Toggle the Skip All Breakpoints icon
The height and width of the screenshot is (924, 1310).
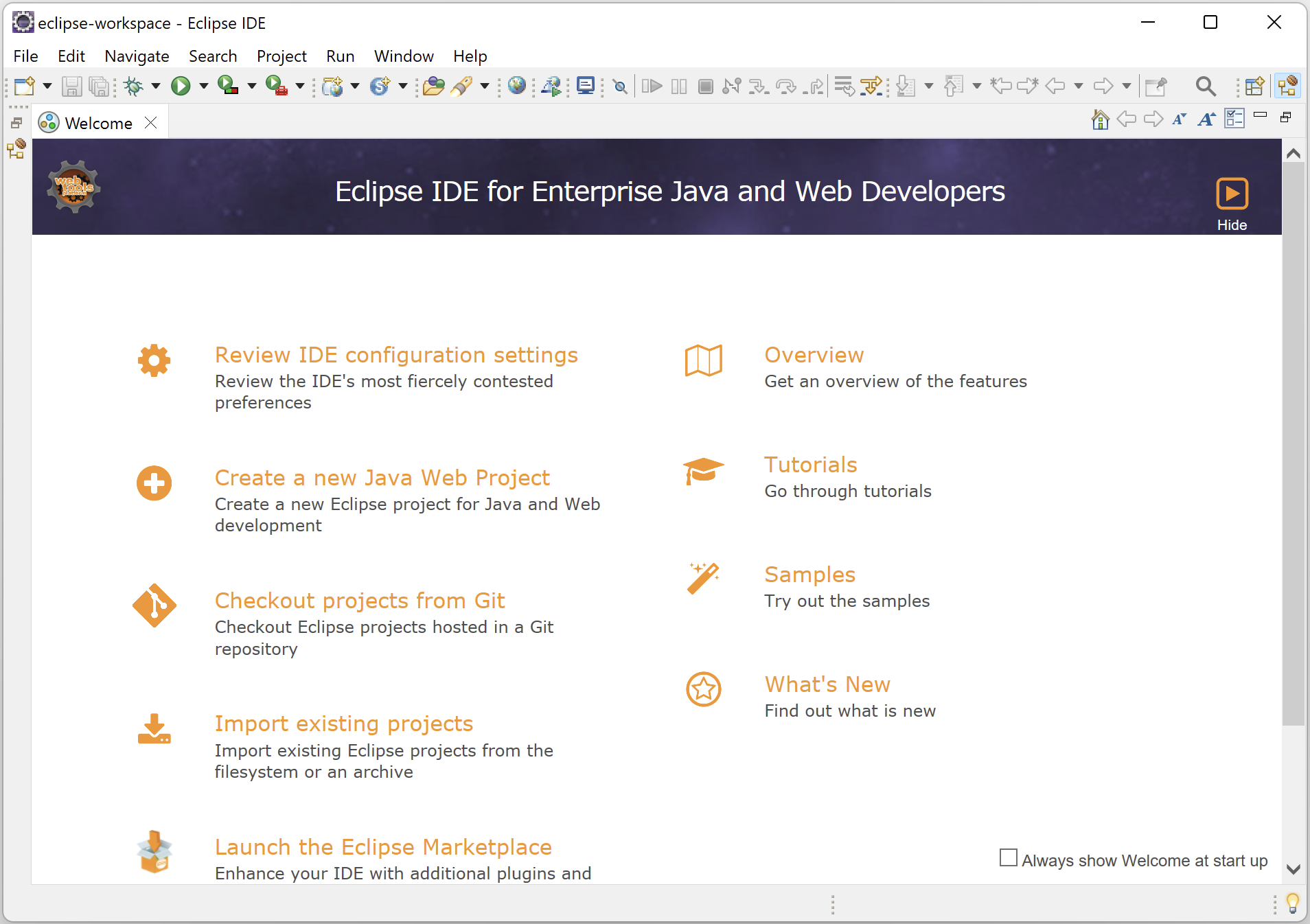pyautogui.click(x=620, y=86)
